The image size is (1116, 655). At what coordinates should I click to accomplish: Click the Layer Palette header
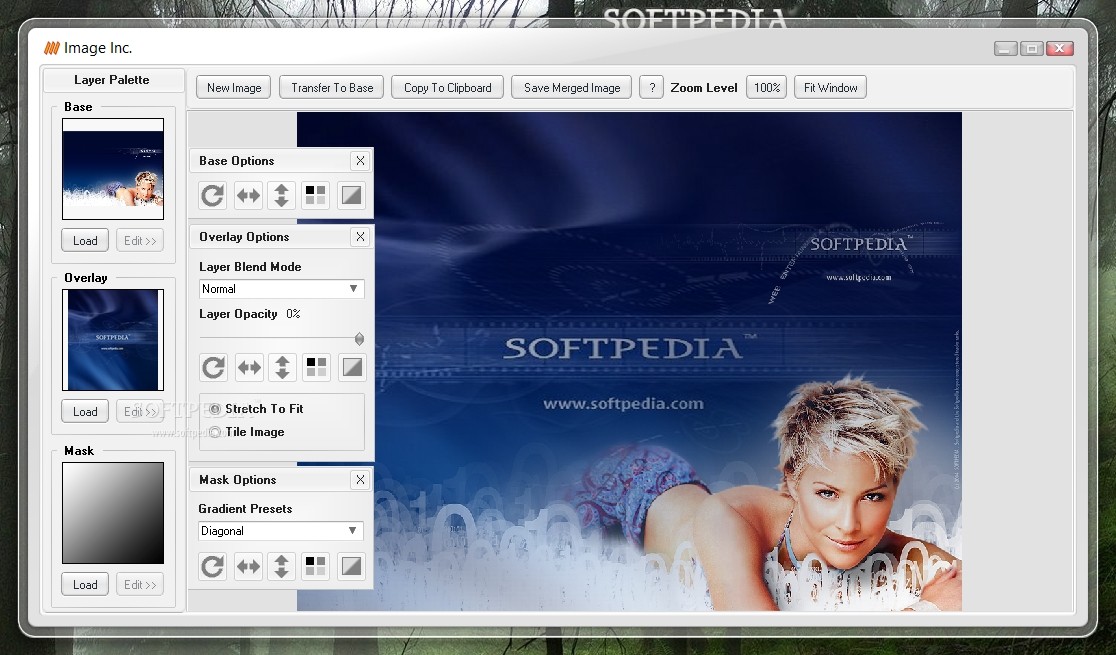click(112, 80)
